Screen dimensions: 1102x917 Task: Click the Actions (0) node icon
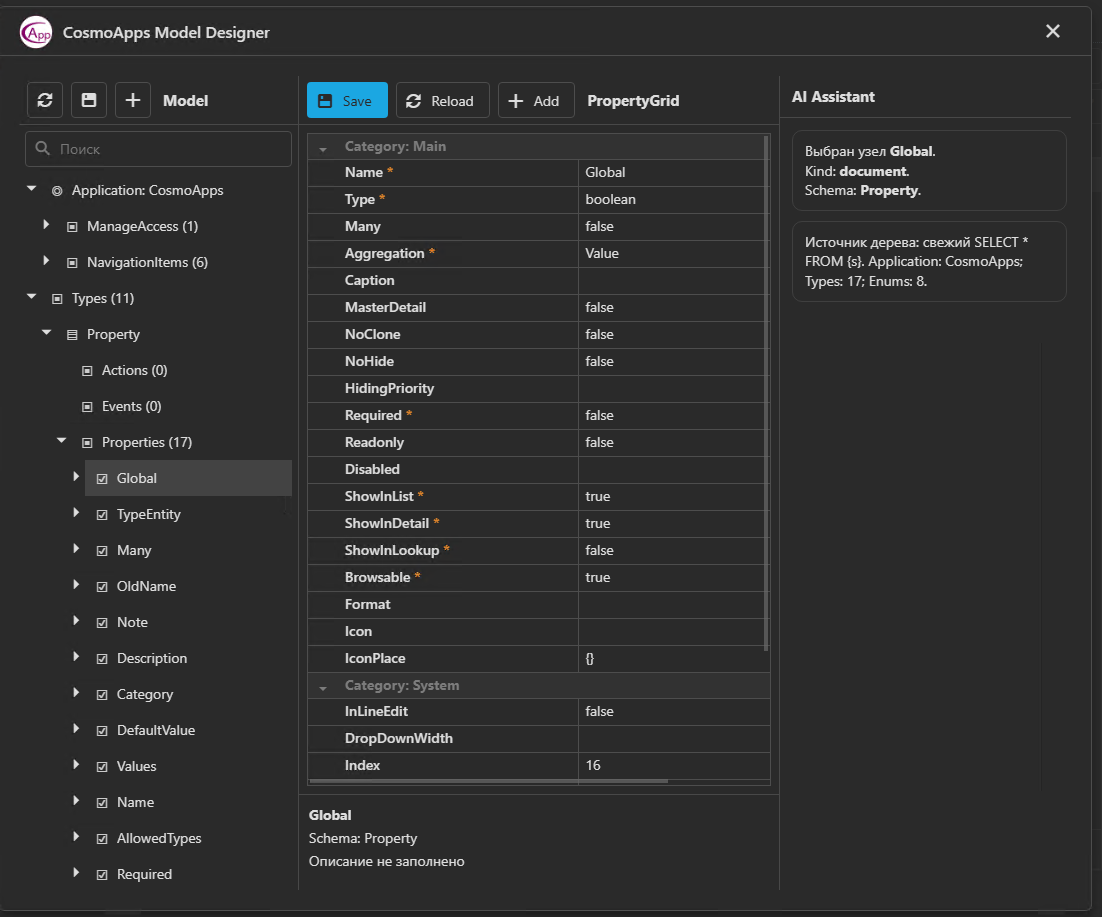click(x=87, y=371)
